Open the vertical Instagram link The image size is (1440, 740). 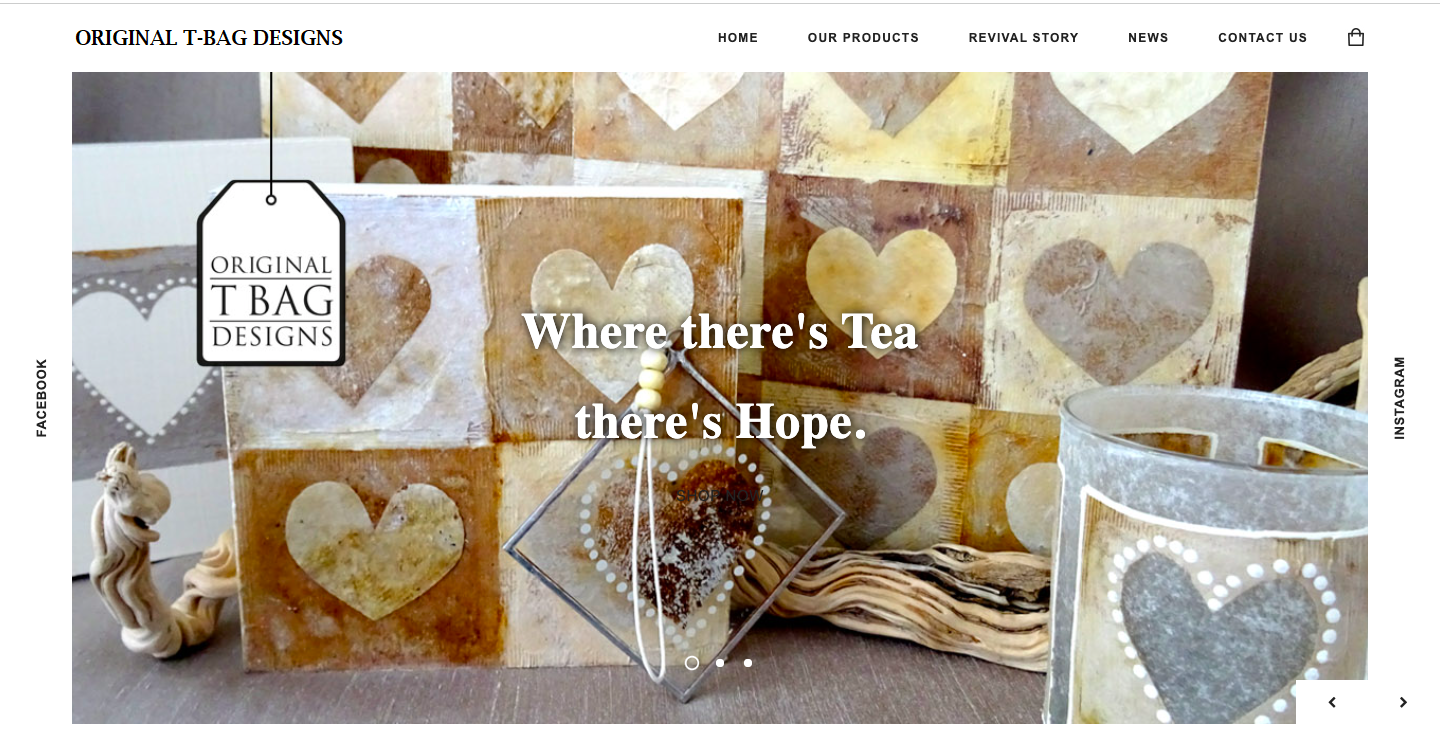tap(1399, 397)
